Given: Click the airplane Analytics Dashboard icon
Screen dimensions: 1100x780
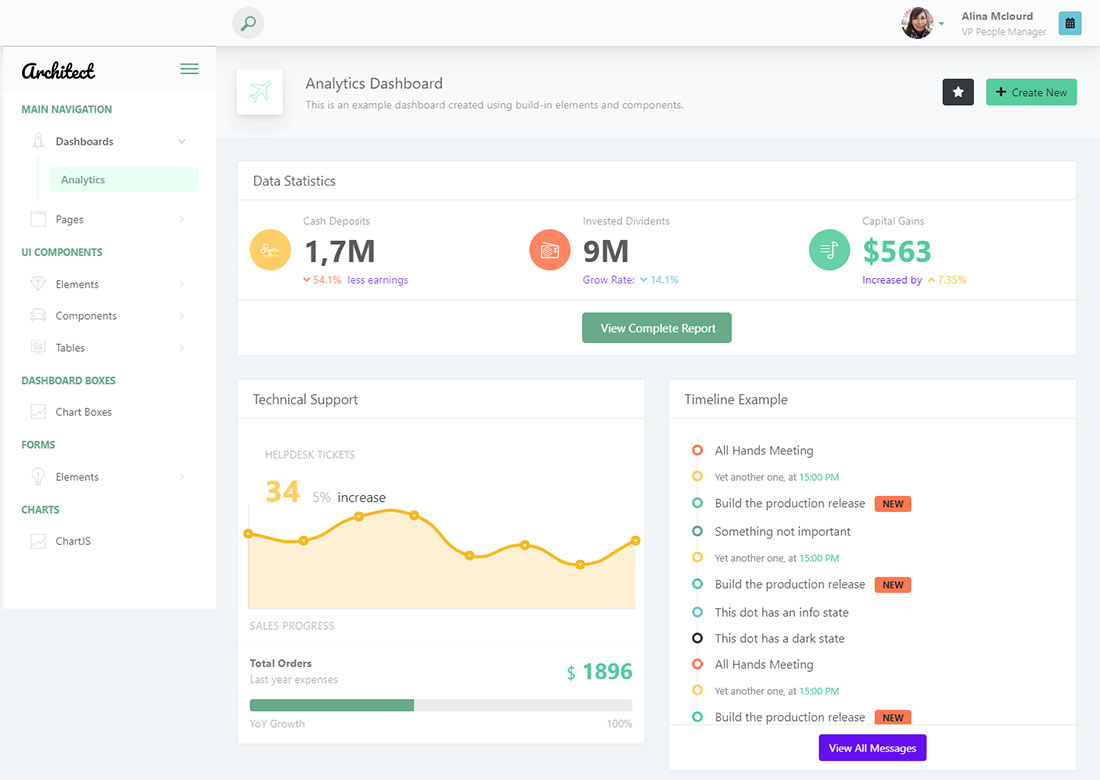Looking at the screenshot, I should (260, 92).
